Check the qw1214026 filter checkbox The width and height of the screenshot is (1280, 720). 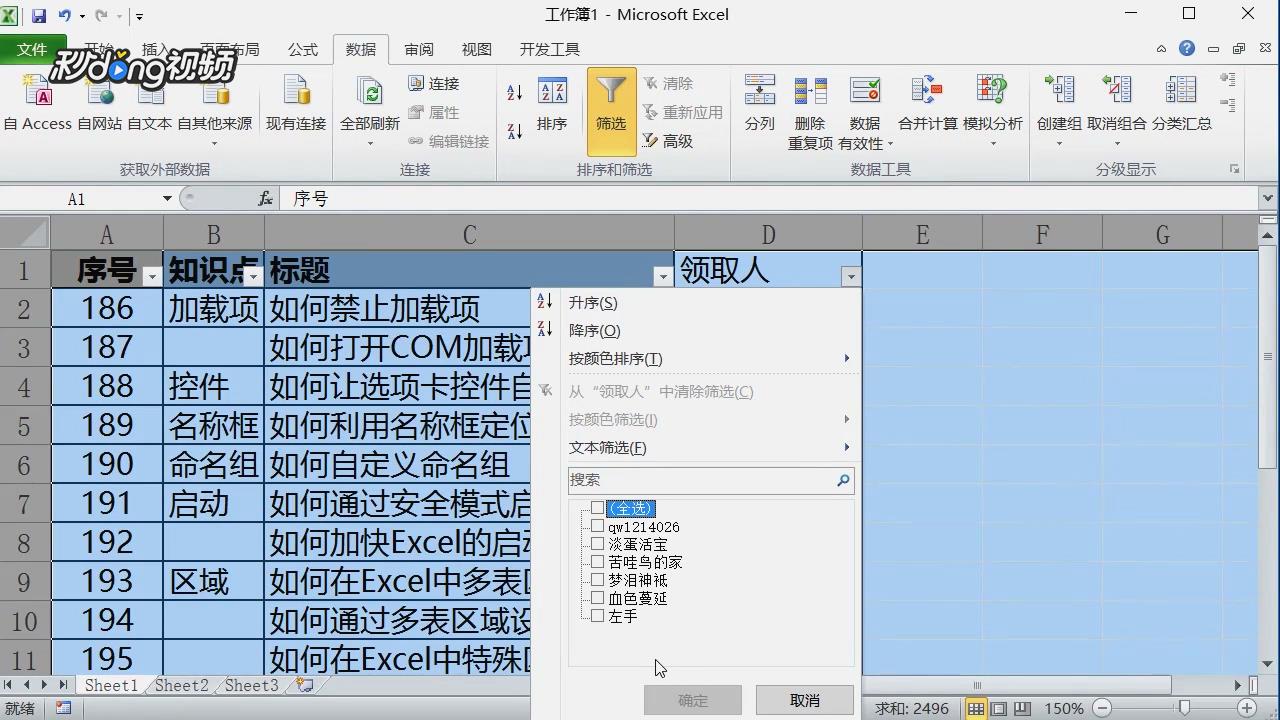tap(597, 526)
